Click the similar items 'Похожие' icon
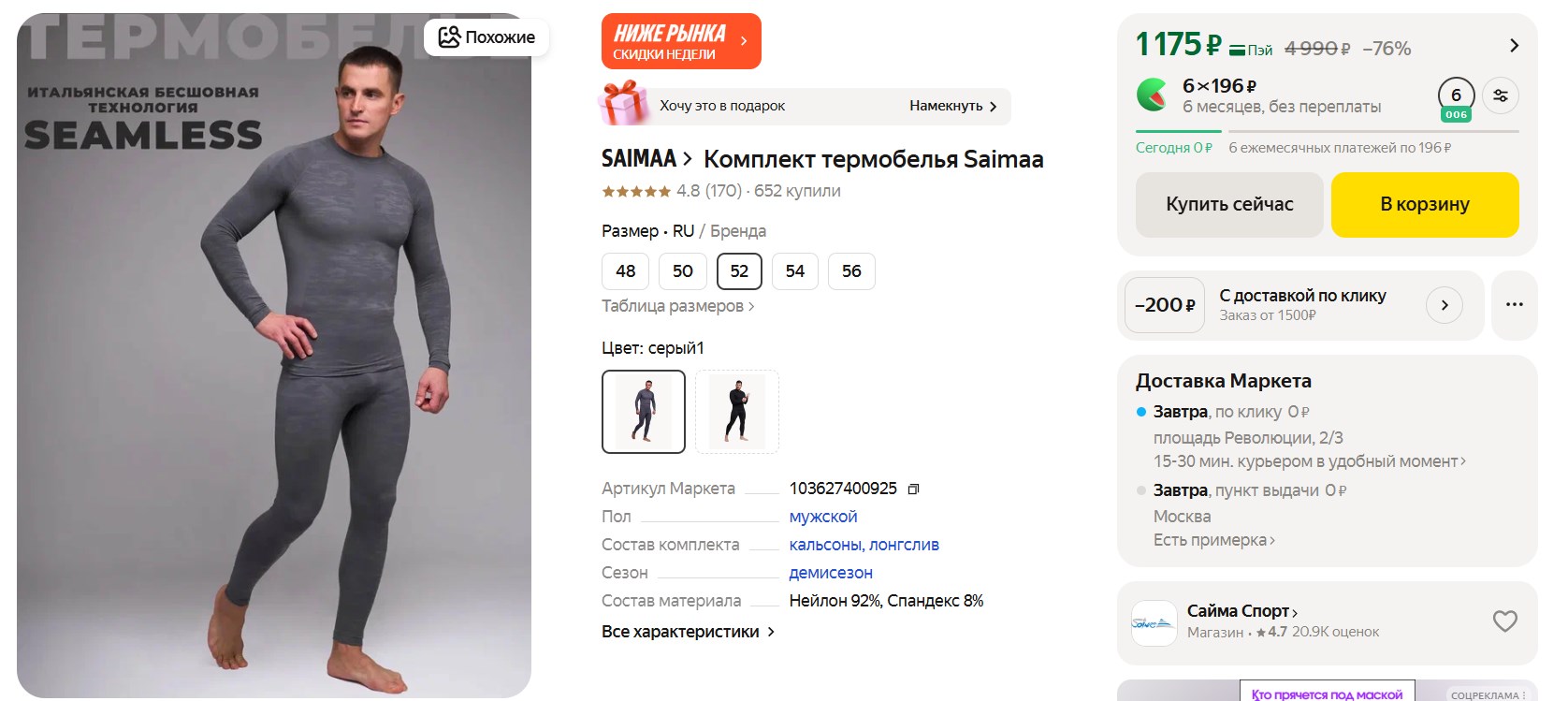1568x701 pixels. 450,37
